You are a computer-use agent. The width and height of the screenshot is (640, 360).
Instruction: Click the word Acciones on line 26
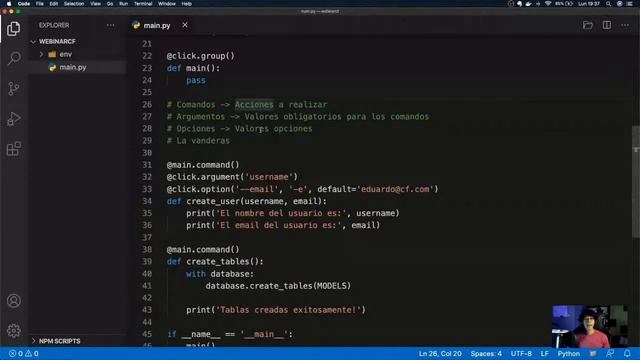pyautogui.click(x=254, y=104)
